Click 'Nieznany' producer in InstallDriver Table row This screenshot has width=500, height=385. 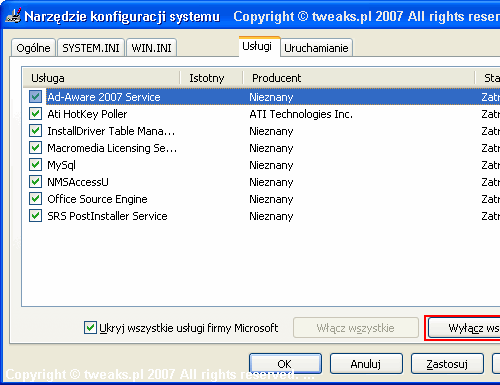pos(271,131)
